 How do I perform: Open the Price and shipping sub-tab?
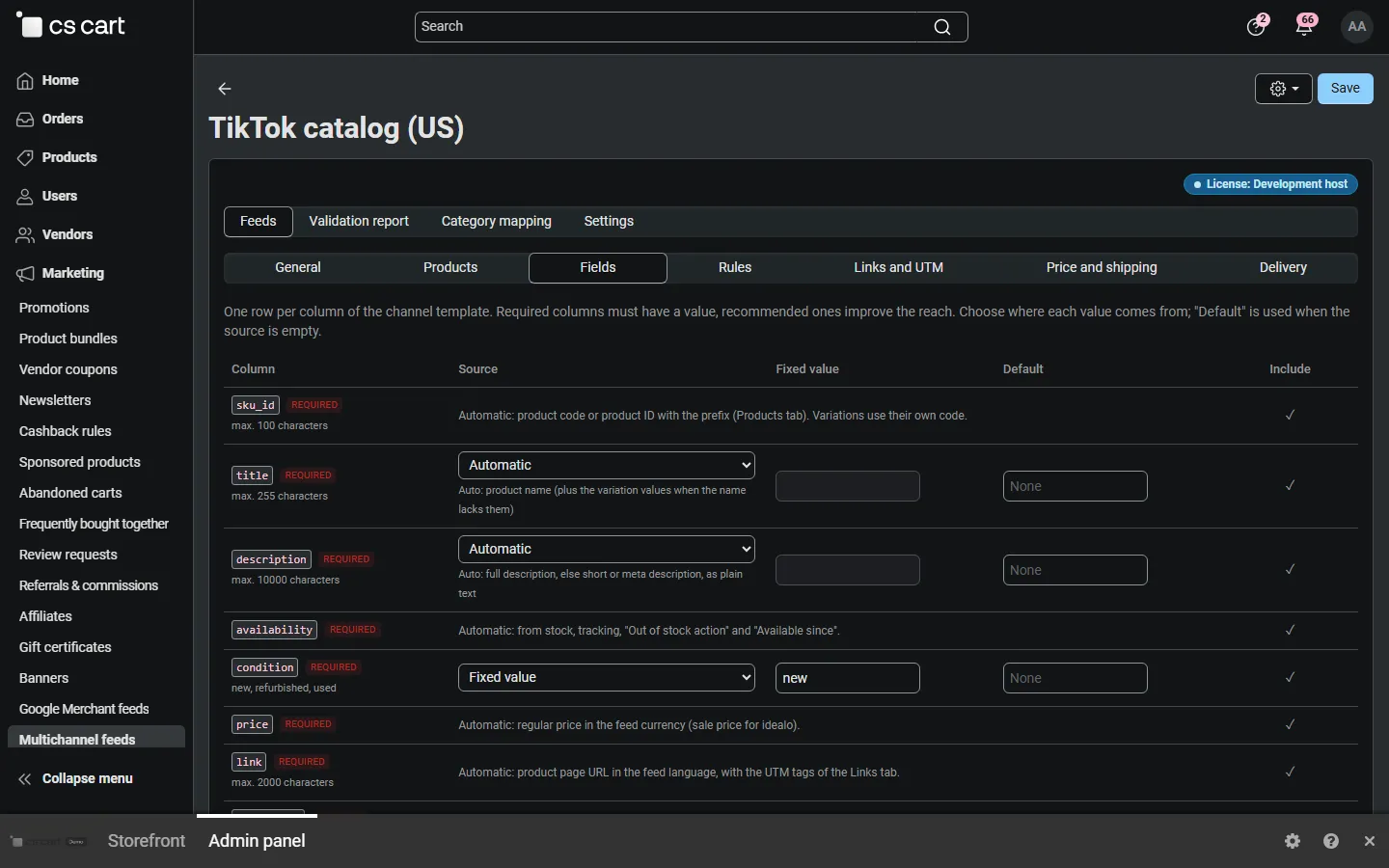(1102, 267)
